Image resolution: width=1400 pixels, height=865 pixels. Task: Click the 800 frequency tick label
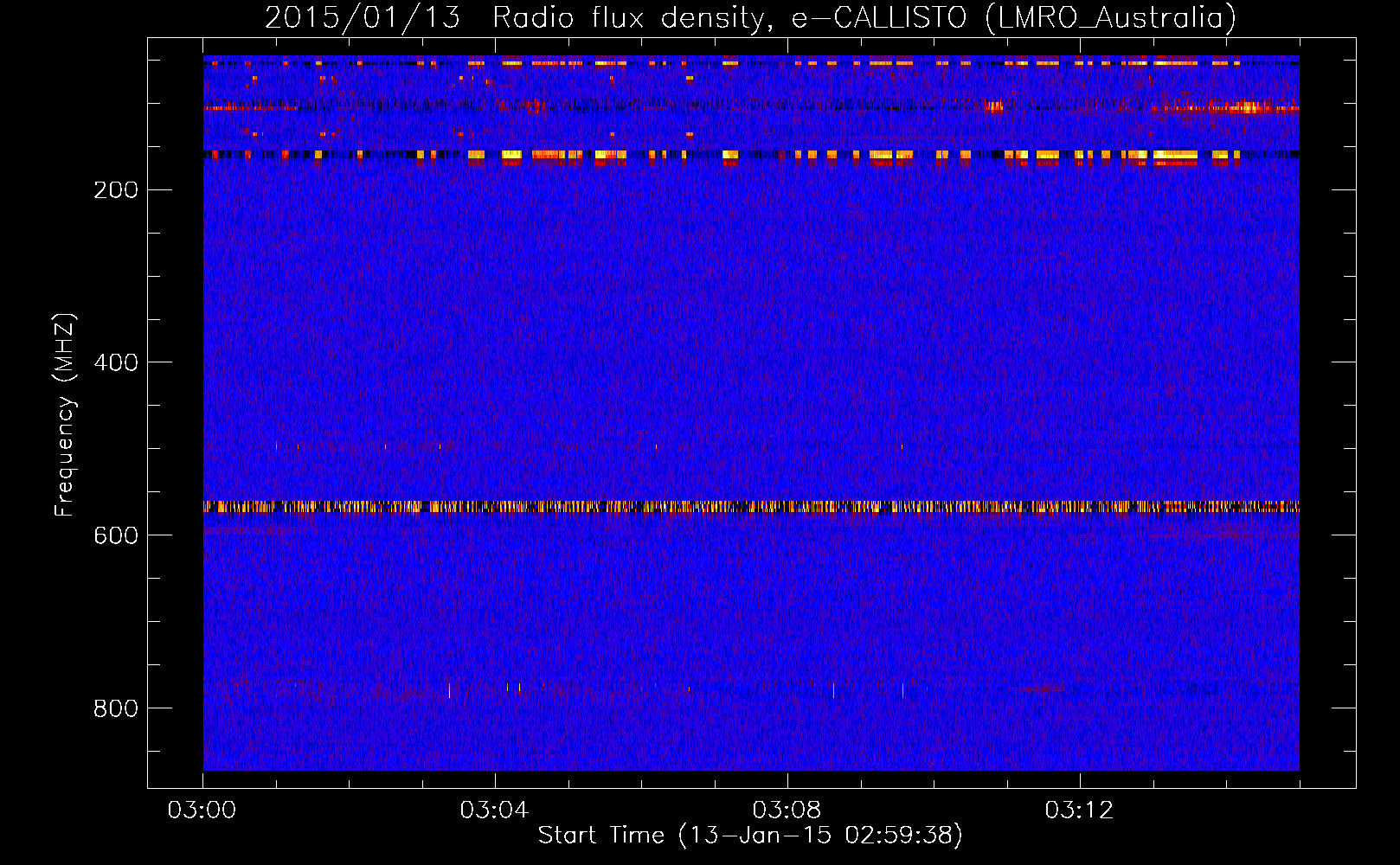point(116,709)
